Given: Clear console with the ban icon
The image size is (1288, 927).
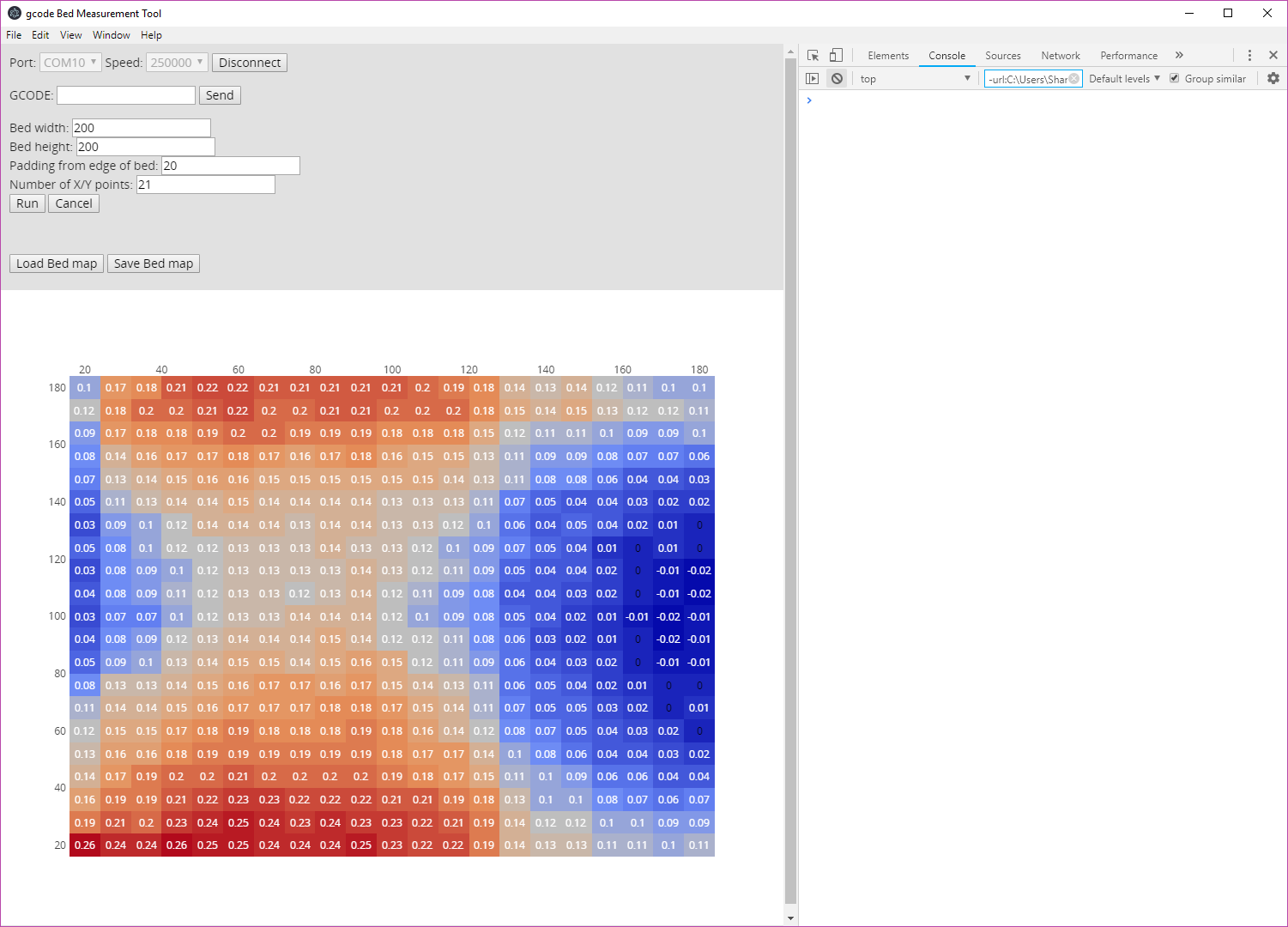Looking at the screenshot, I should pyautogui.click(x=837, y=78).
